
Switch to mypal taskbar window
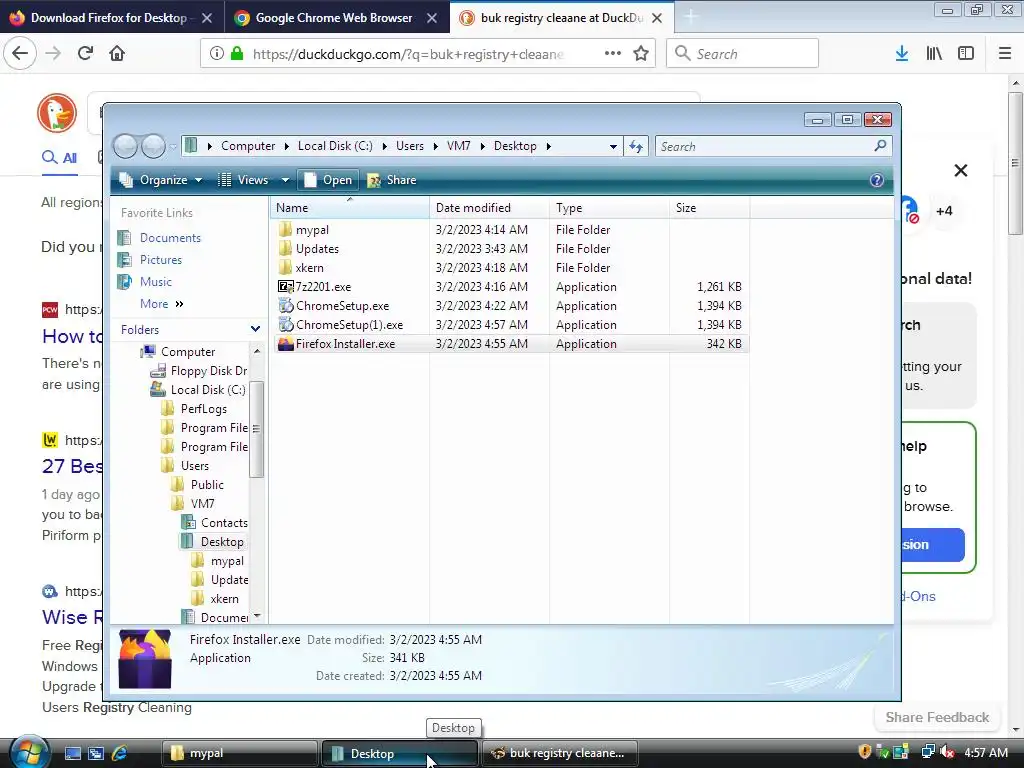(x=239, y=753)
